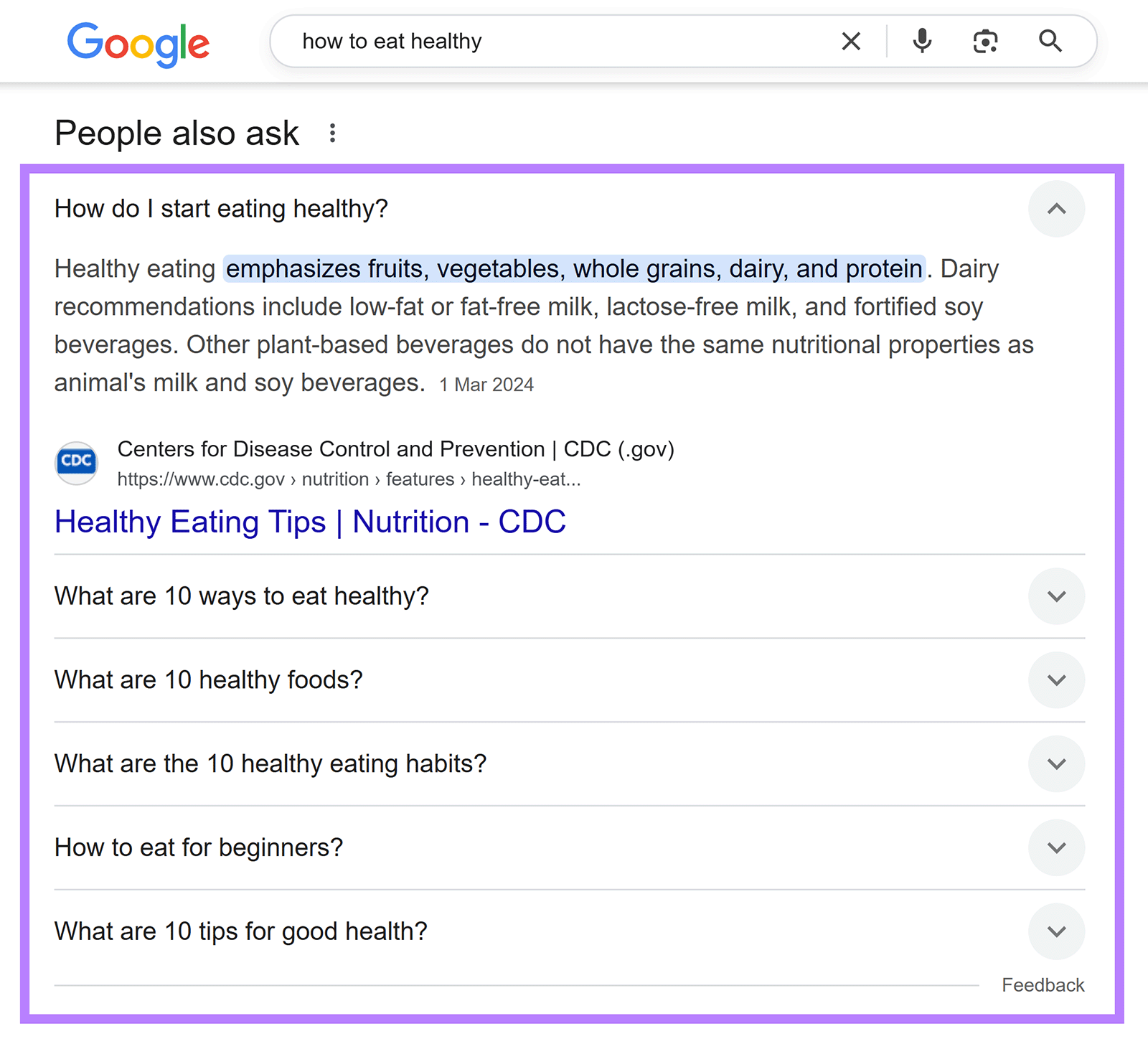Open Google Lens image search

[985, 41]
